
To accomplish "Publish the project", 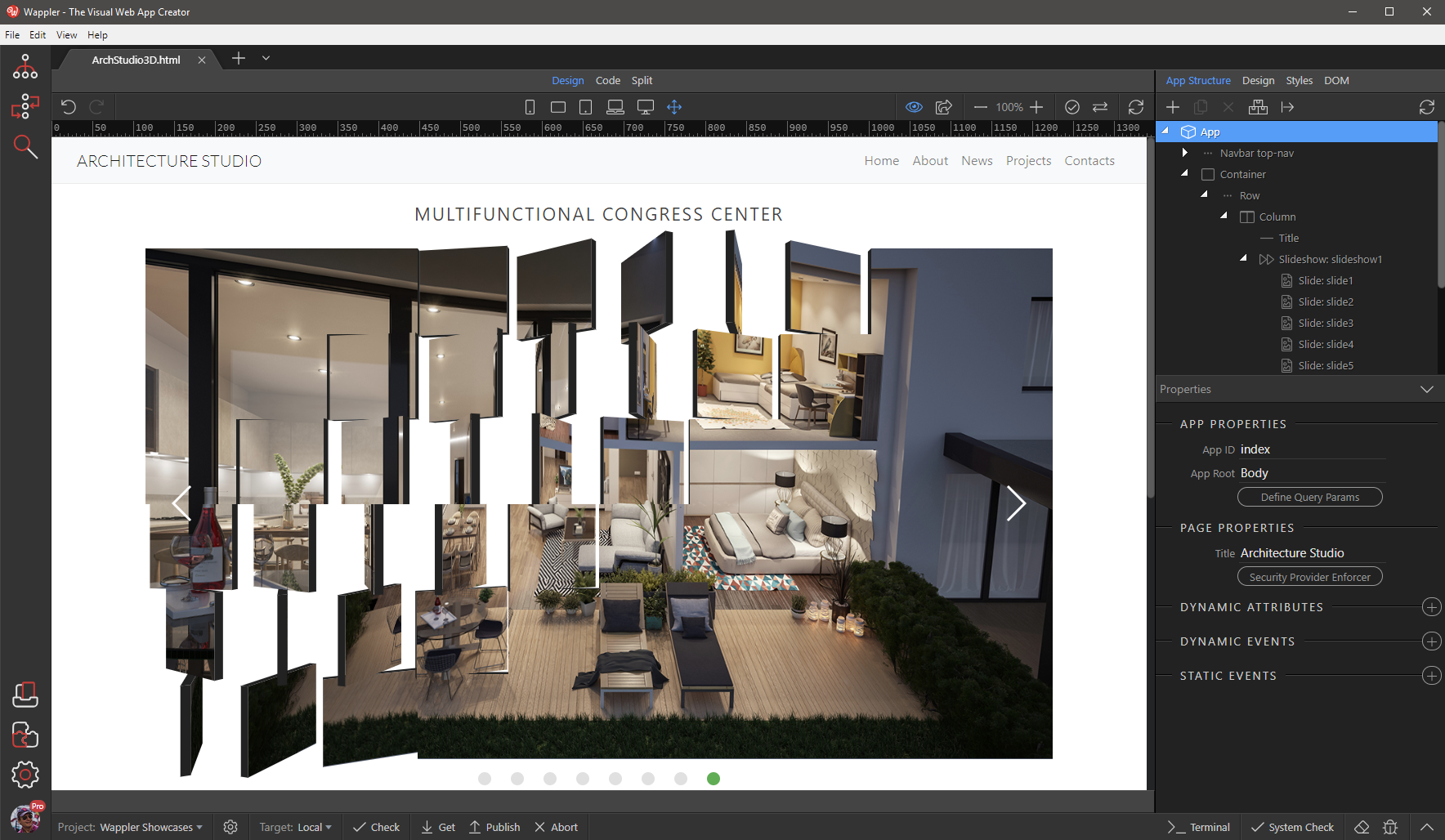I will pos(494,827).
